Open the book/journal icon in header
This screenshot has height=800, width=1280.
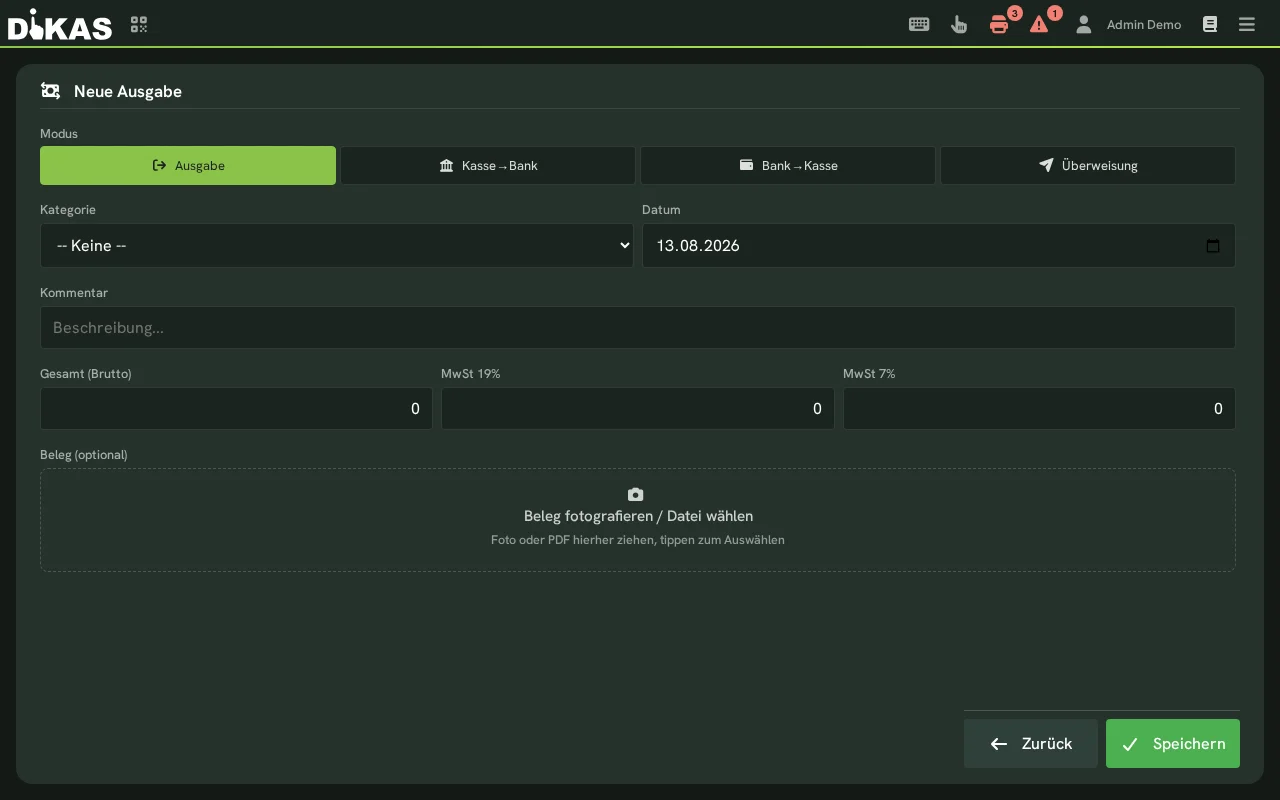[1210, 24]
